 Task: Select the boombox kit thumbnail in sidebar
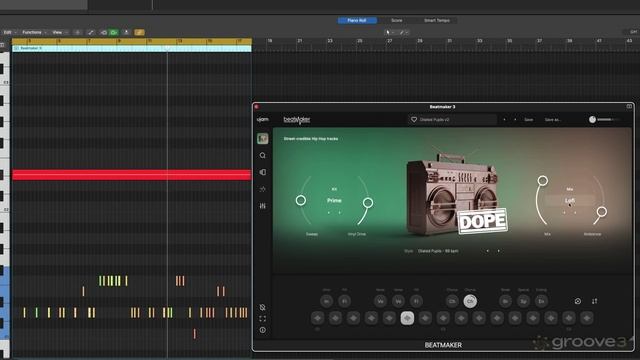262,139
